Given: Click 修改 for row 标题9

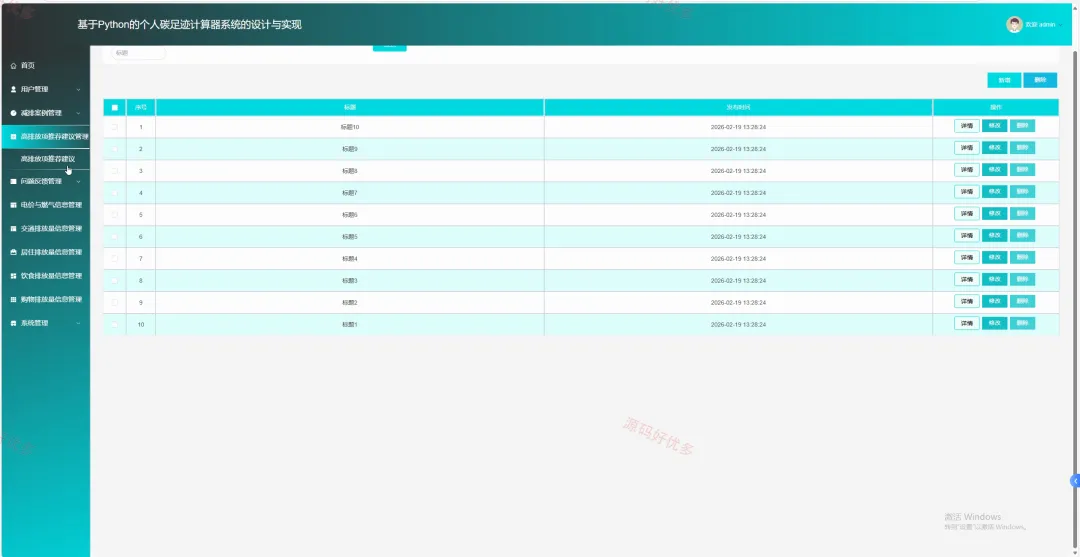Looking at the screenshot, I should point(994,148).
